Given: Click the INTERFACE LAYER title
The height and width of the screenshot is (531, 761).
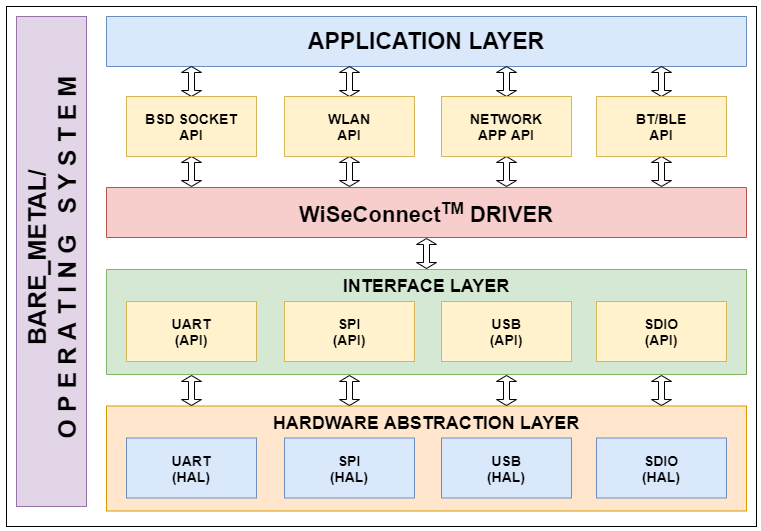Looking at the screenshot, I should click(x=426, y=286).
